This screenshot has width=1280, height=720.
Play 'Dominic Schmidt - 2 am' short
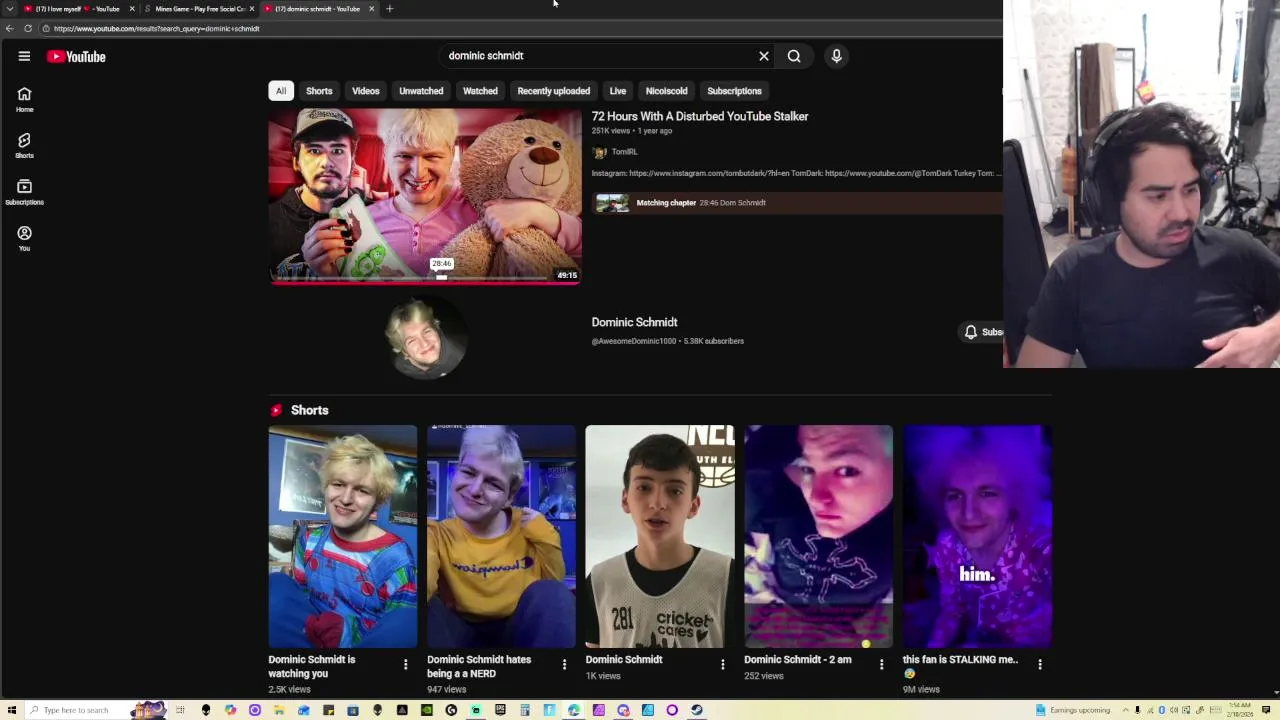click(x=818, y=537)
